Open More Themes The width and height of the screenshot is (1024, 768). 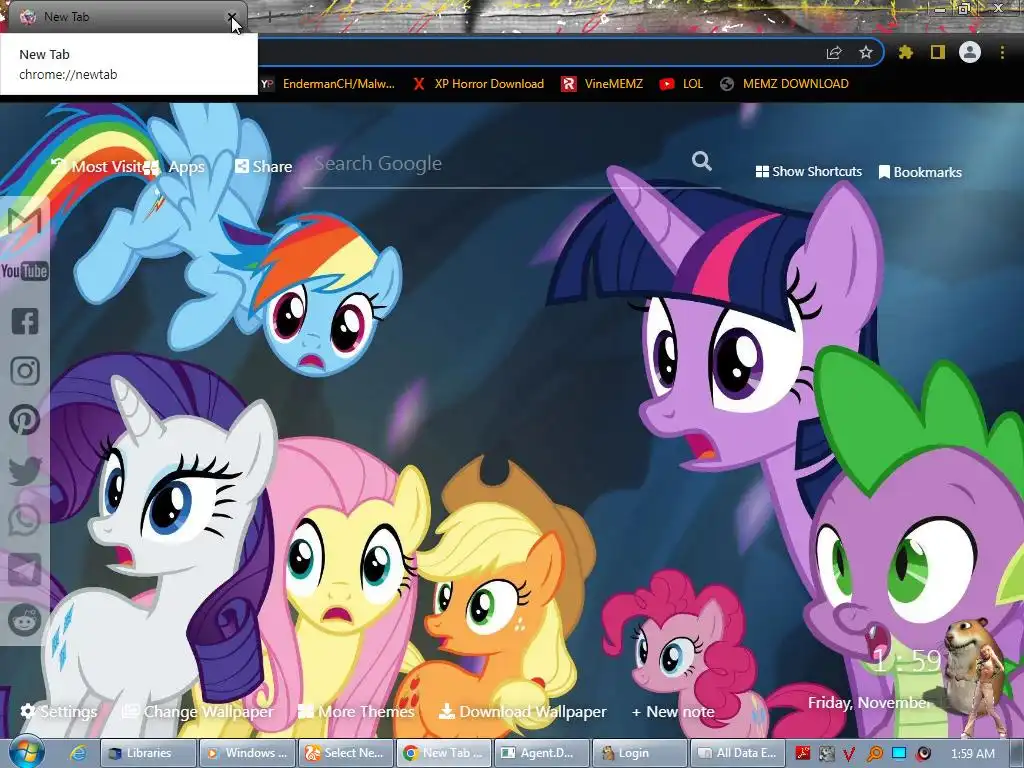coord(357,711)
